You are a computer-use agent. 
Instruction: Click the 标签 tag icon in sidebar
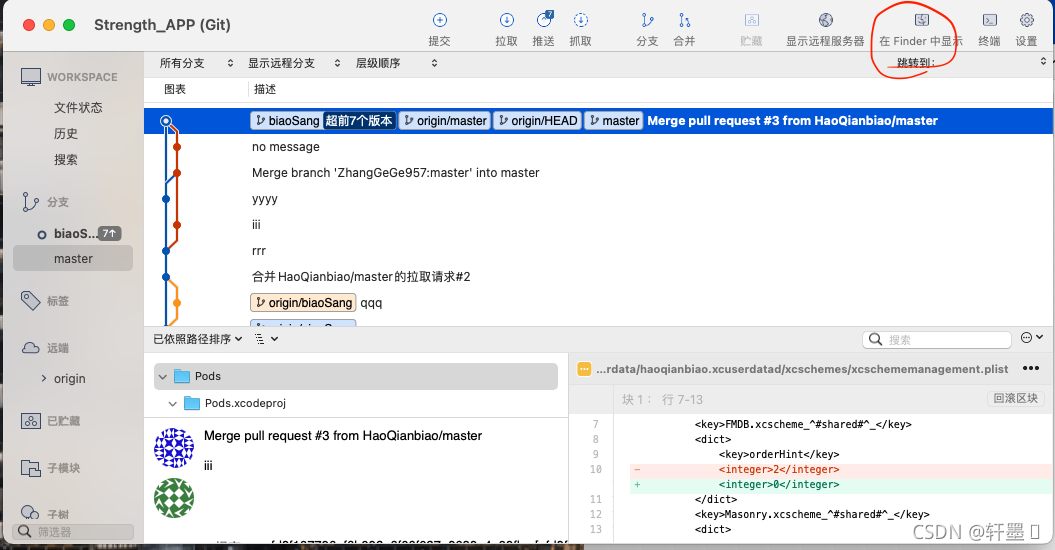[x=30, y=301]
